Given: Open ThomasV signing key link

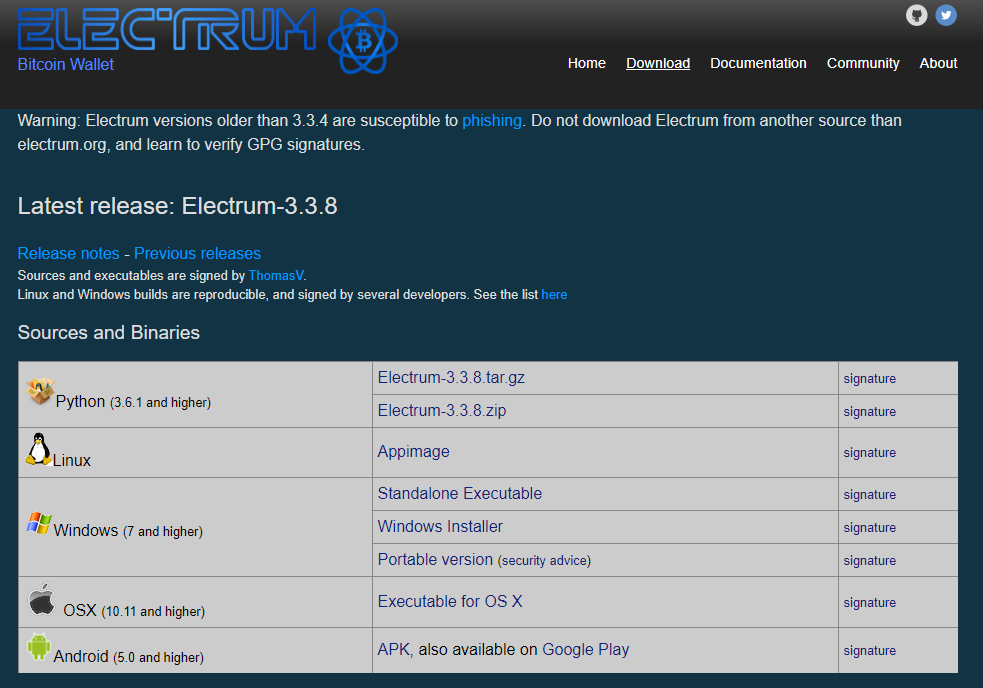Looking at the screenshot, I should [x=276, y=275].
